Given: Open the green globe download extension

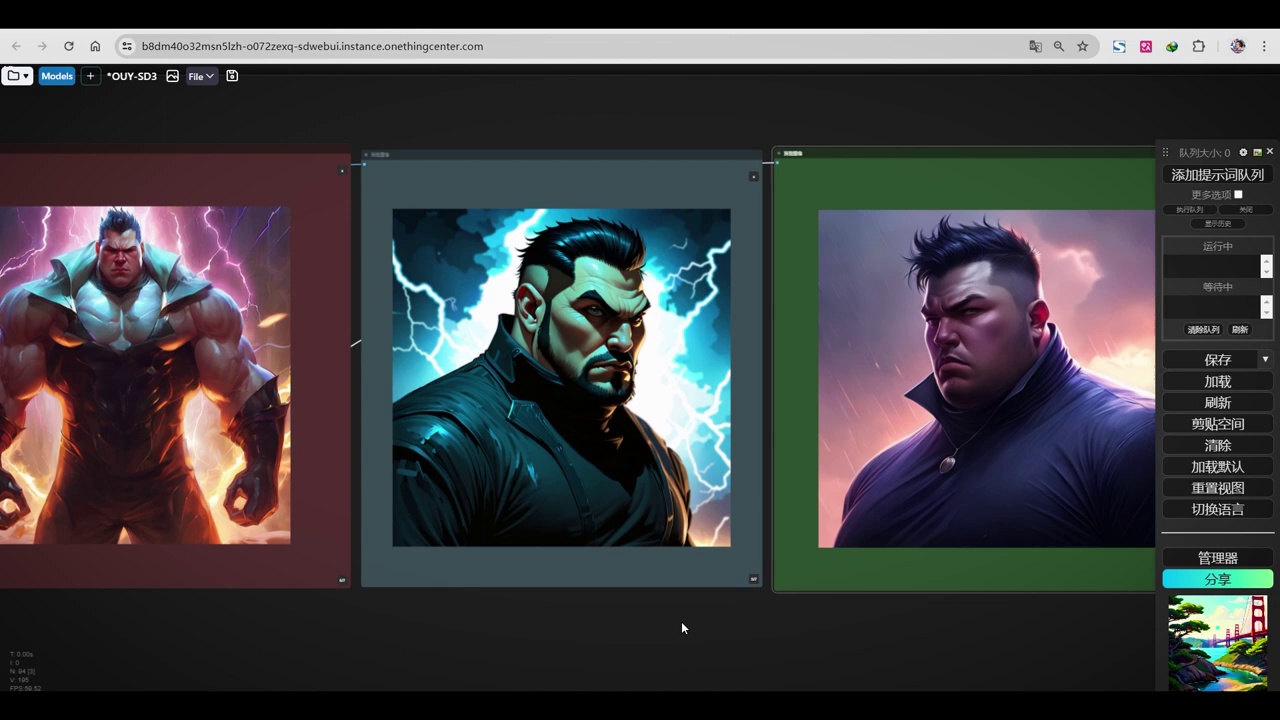Looking at the screenshot, I should 1172,46.
